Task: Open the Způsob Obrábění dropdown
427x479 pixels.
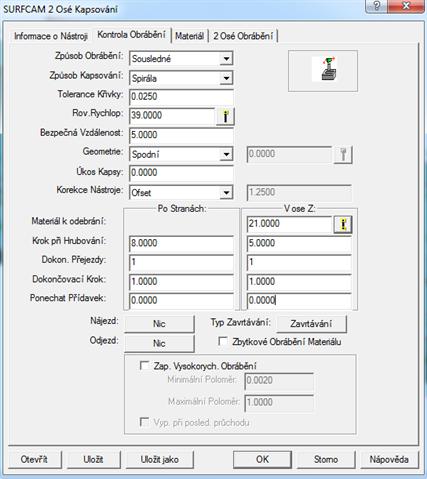Action: (x=226, y=59)
